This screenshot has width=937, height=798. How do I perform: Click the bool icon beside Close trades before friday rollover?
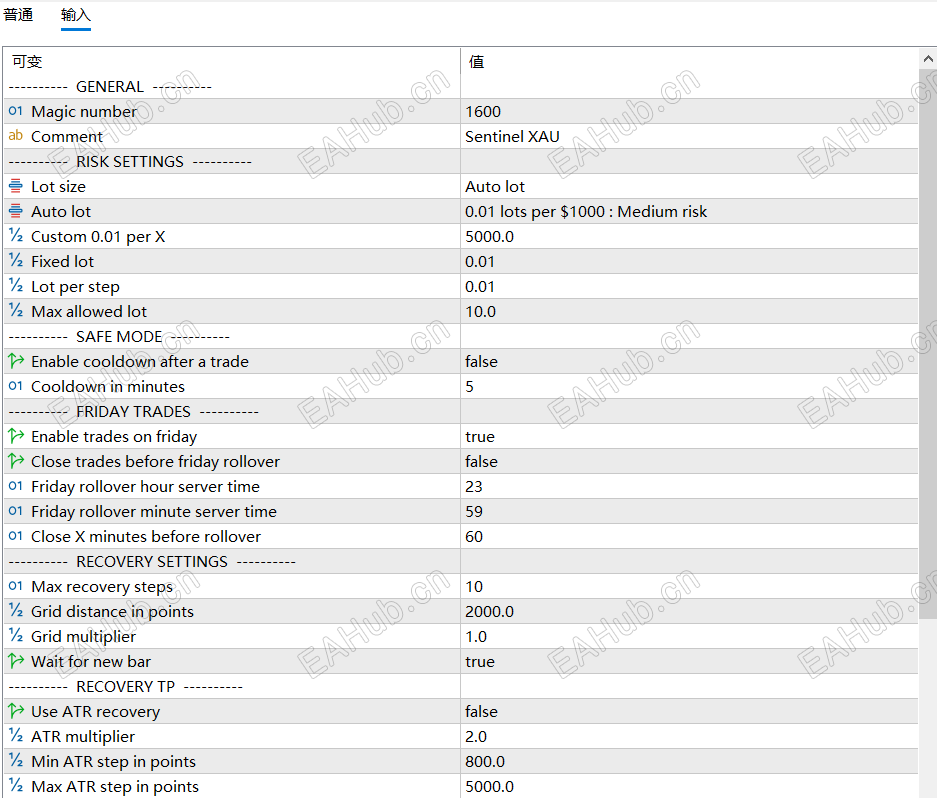[16, 461]
